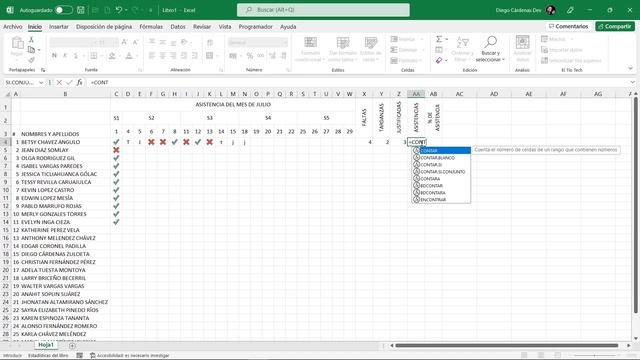
Task: Click the borders icon
Action: tap(93, 56)
